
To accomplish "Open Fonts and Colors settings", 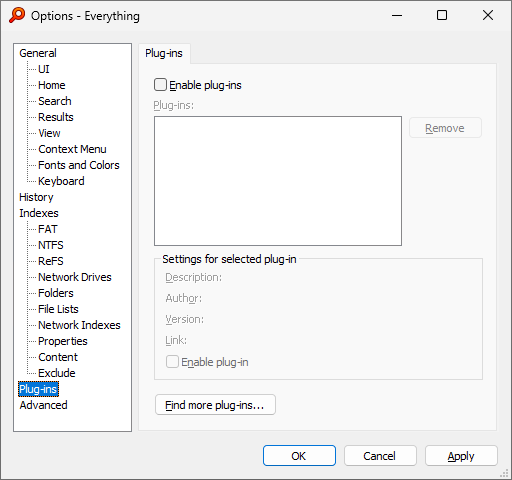I will [79, 165].
